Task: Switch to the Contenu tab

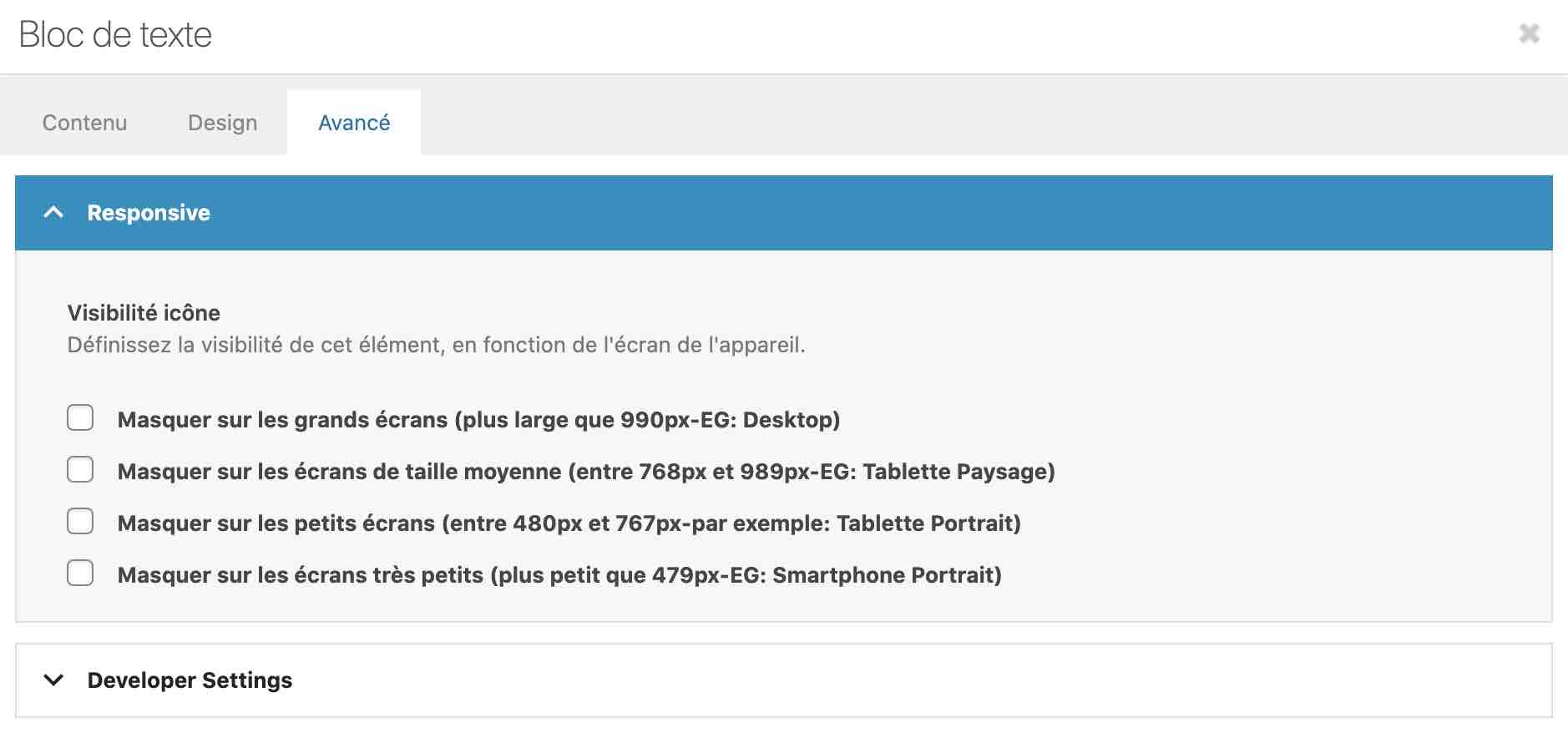Action: coord(83,123)
